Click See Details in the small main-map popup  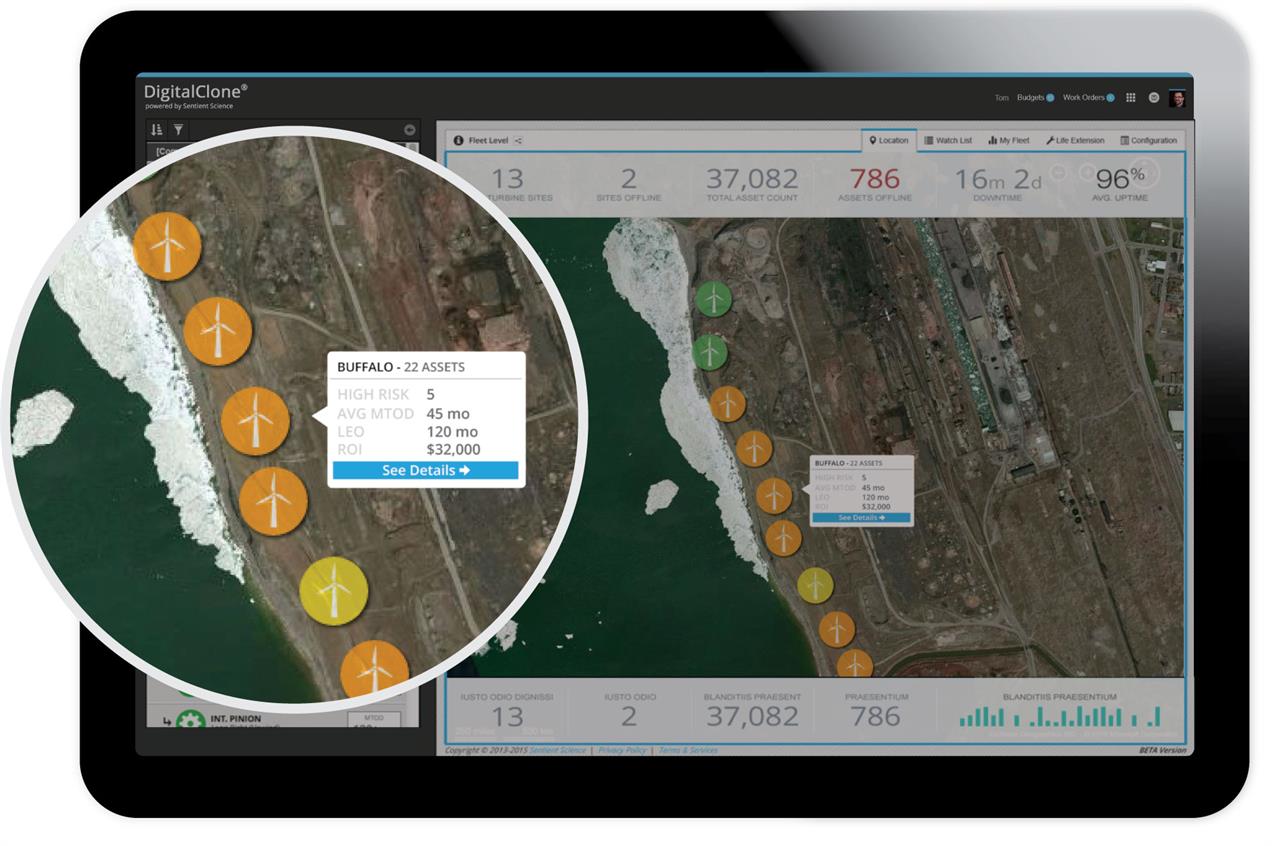point(861,518)
